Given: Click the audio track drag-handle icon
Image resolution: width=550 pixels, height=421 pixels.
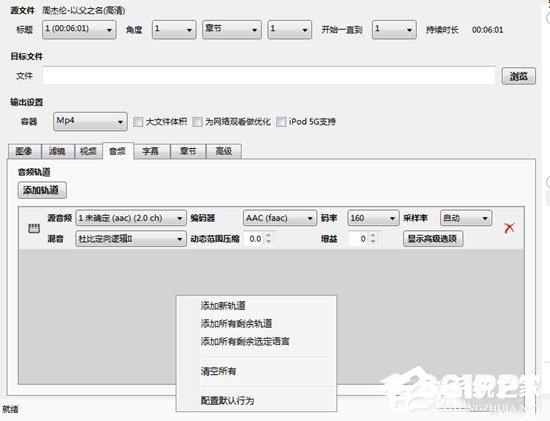Looking at the screenshot, I should coord(34,228).
